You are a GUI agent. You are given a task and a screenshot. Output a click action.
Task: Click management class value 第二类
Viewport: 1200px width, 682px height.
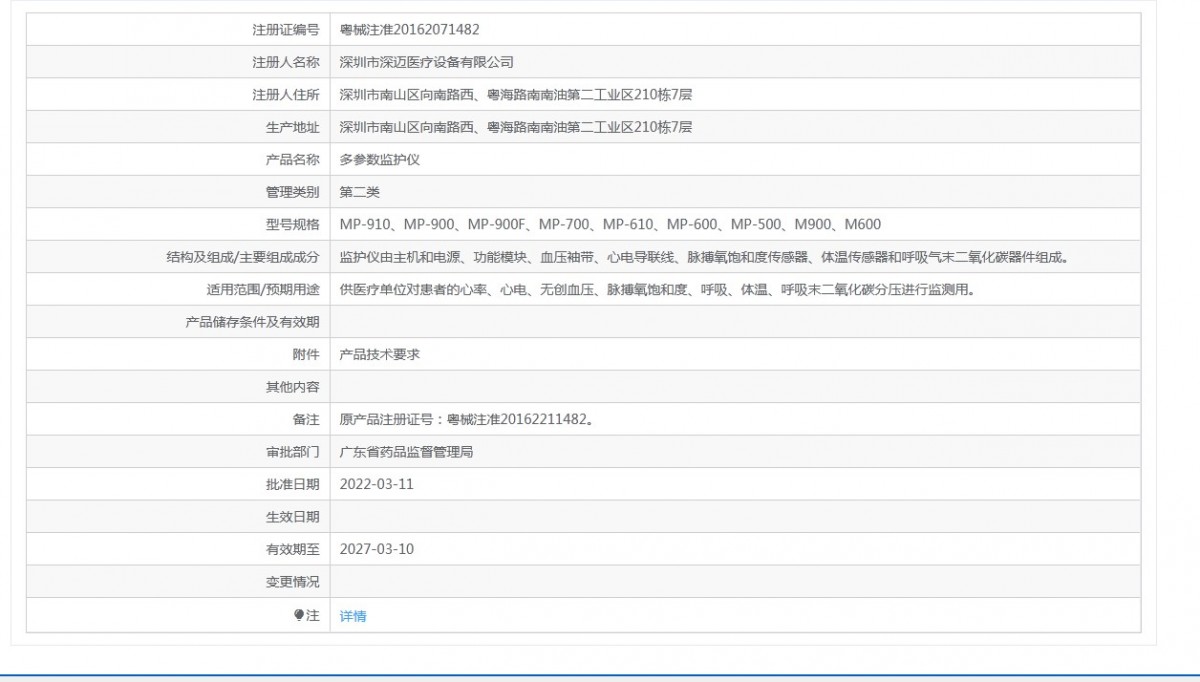360,192
